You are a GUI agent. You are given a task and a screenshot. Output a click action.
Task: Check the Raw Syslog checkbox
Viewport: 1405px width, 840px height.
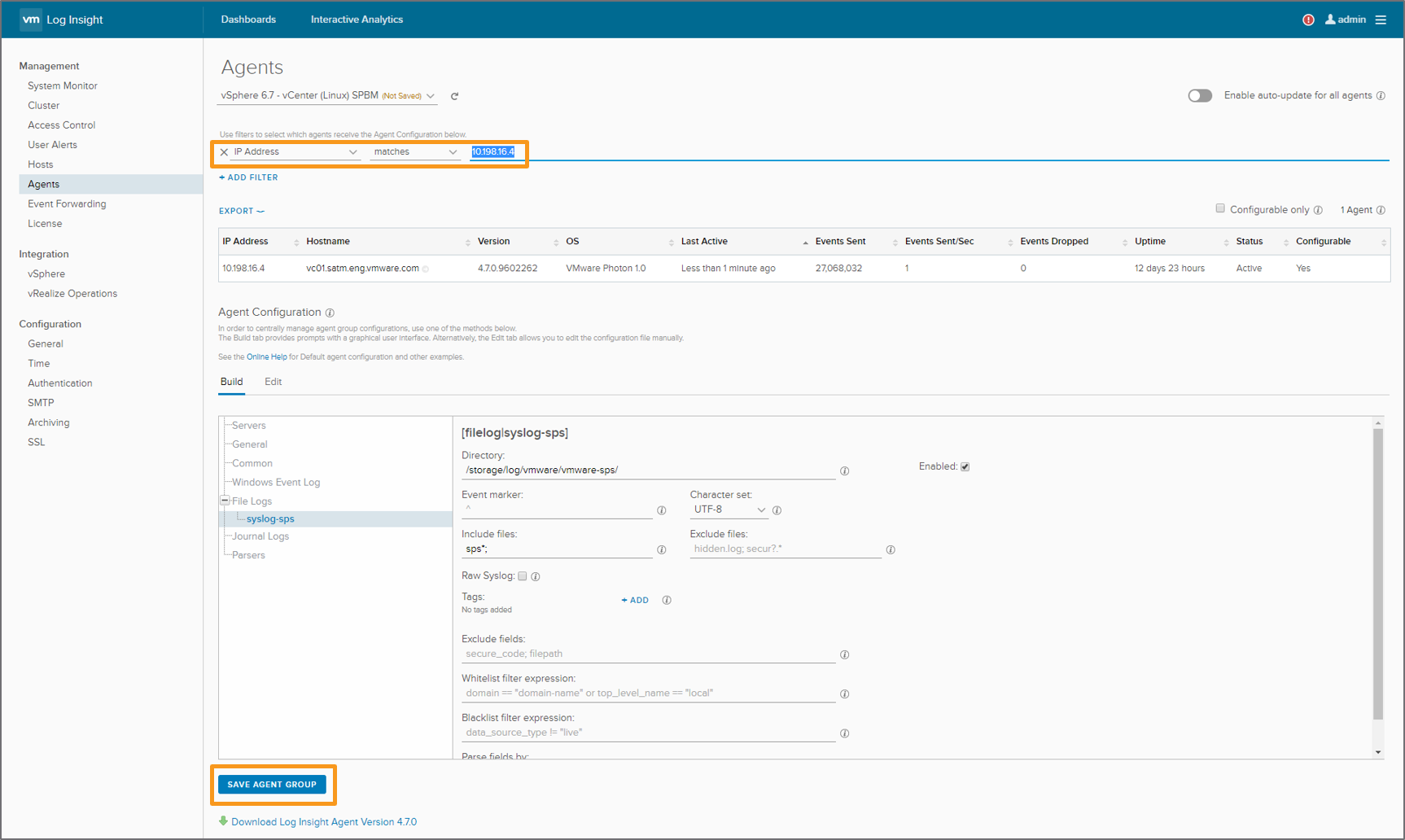pos(523,575)
